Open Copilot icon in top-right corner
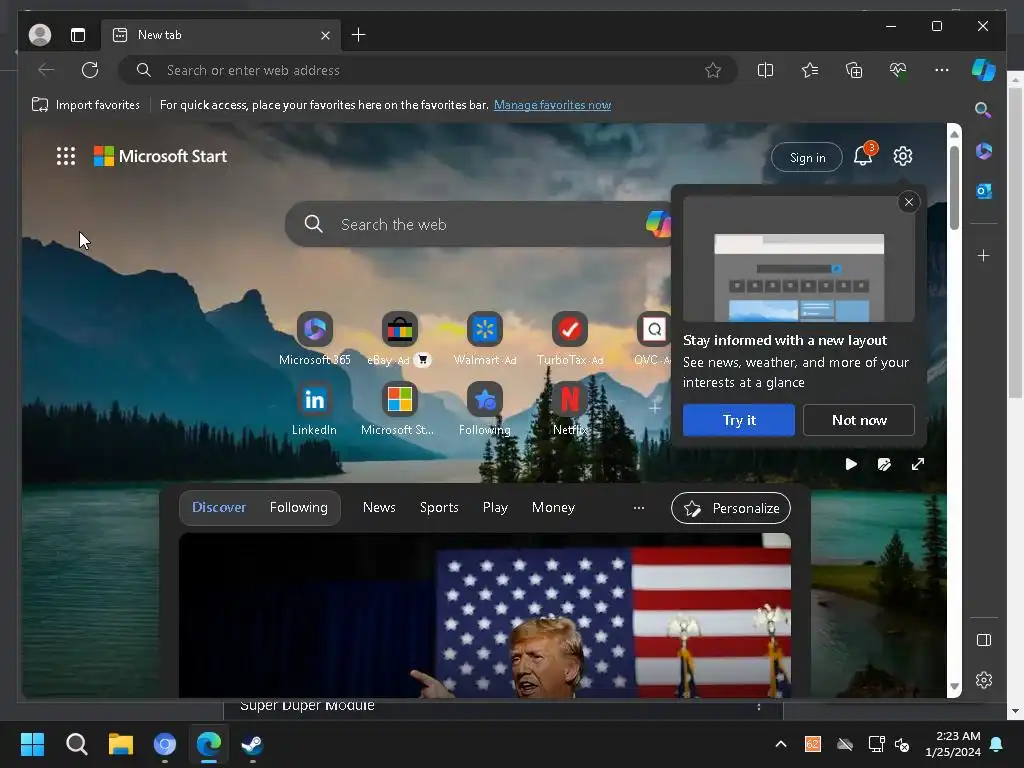The height and width of the screenshot is (768, 1024). (x=984, y=70)
